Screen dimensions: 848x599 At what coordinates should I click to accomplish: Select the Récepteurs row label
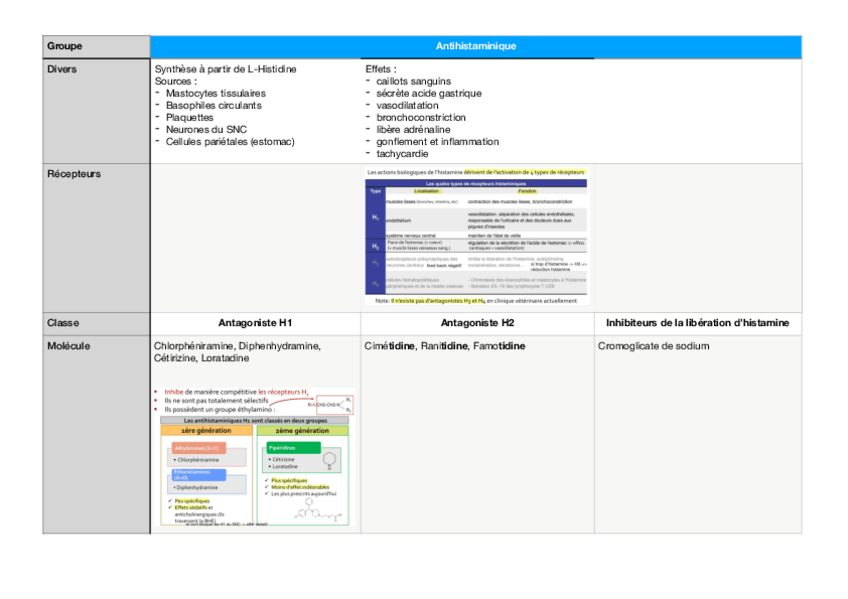(x=74, y=174)
